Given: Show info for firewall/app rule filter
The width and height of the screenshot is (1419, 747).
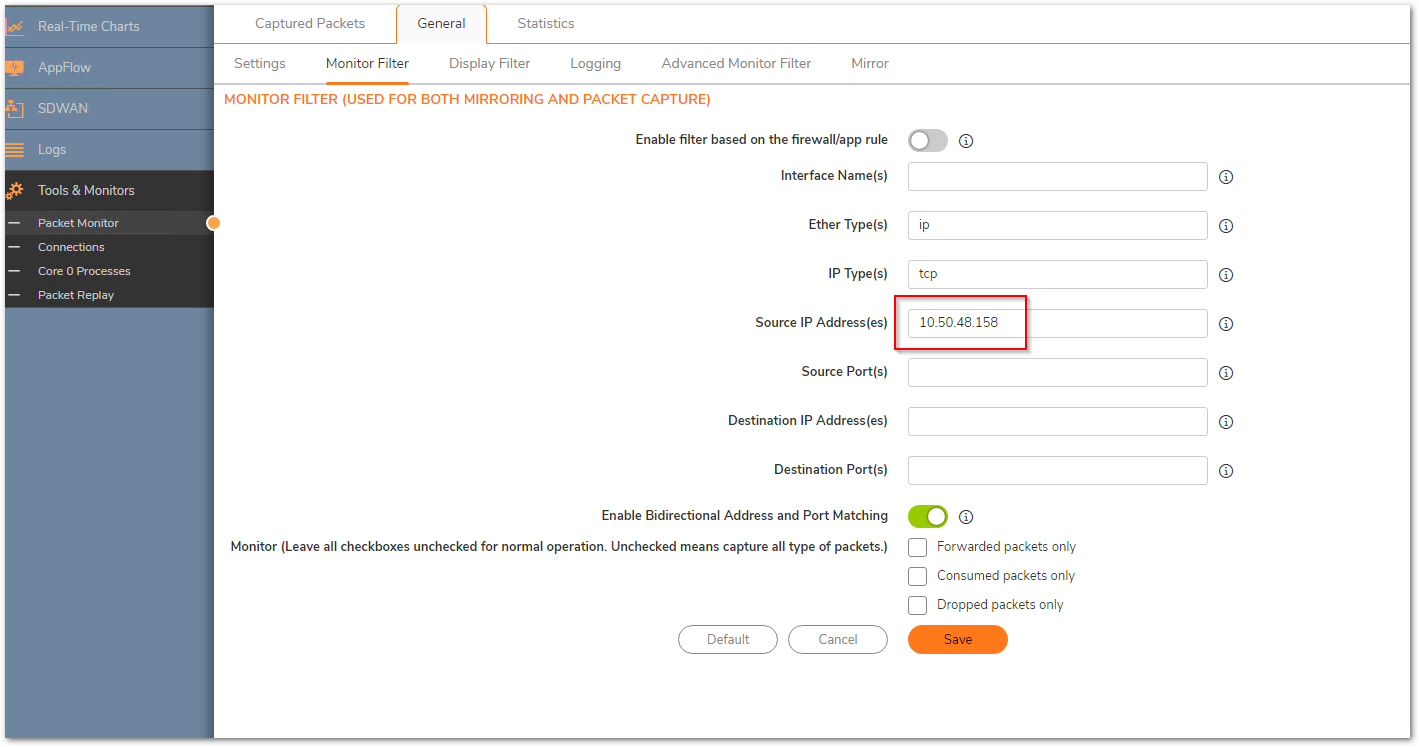Looking at the screenshot, I should click(x=966, y=141).
